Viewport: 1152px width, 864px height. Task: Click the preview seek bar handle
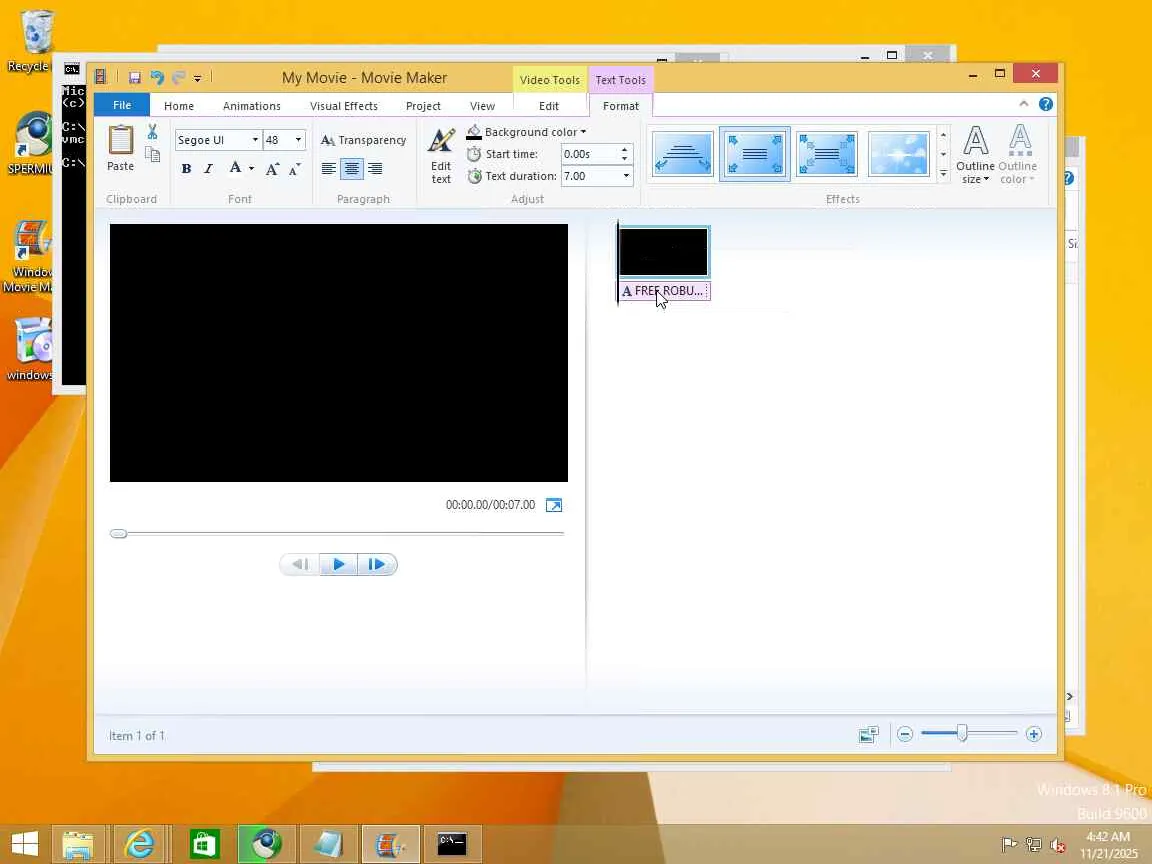click(x=118, y=533)
